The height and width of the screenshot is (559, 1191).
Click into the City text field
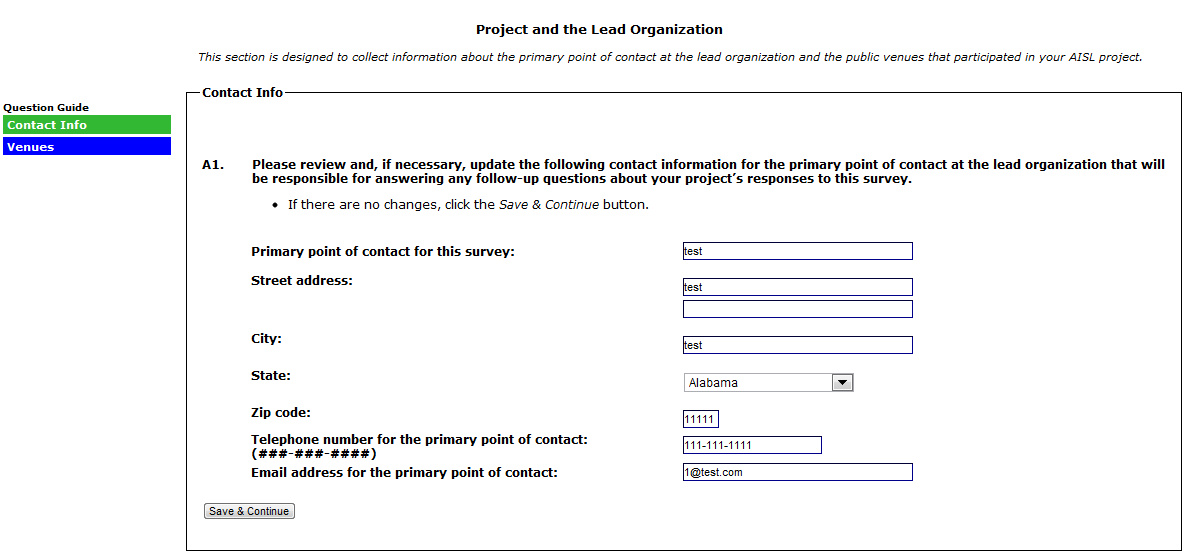(x=797, y=345)
